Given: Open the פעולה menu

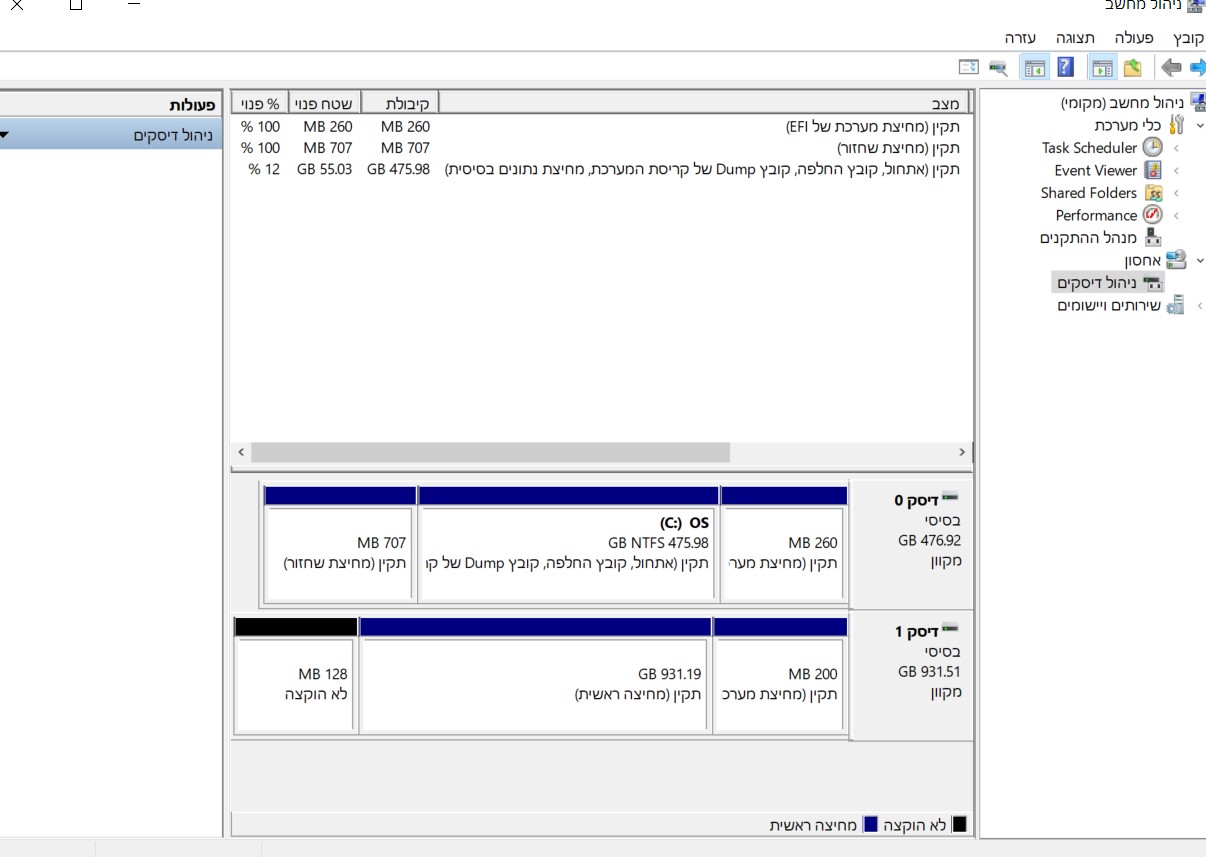Looking at the screenshot, I should click(1134, 38).
